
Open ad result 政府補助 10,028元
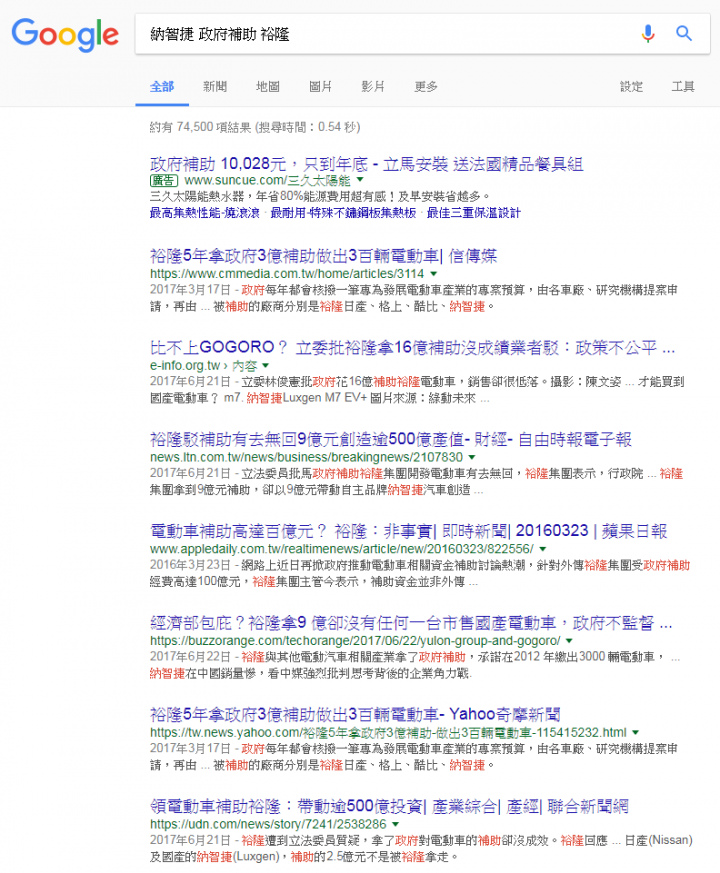[x=366, y=164]
